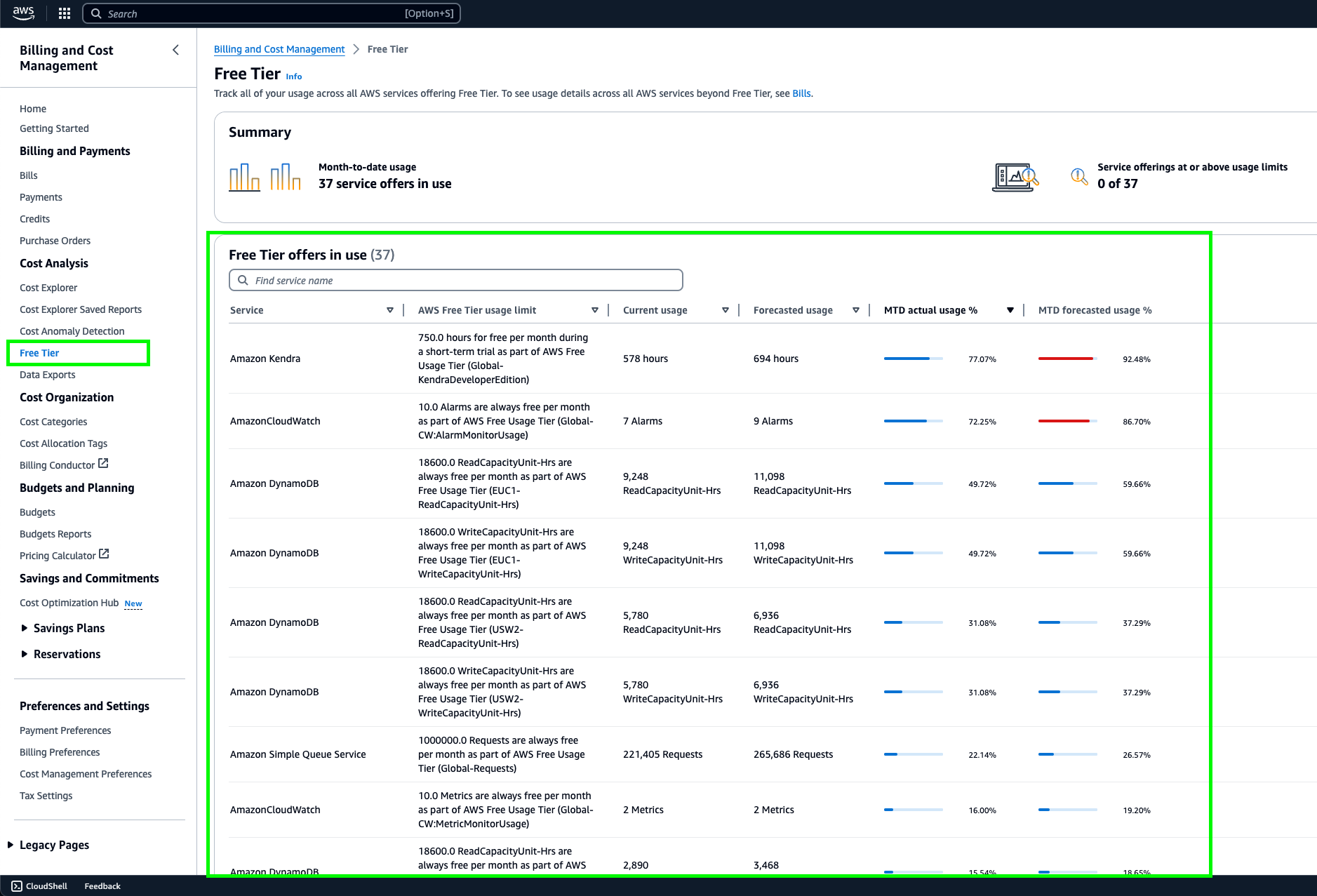The width and height of the screenshot is (1317, 896).
Task: Click the Pricing Calculator external link icon
Action: pos(104,554)
